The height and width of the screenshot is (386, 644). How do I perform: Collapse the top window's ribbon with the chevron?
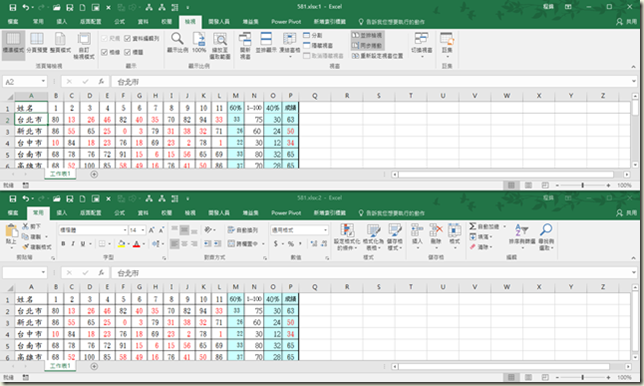[x=633, y=67]
